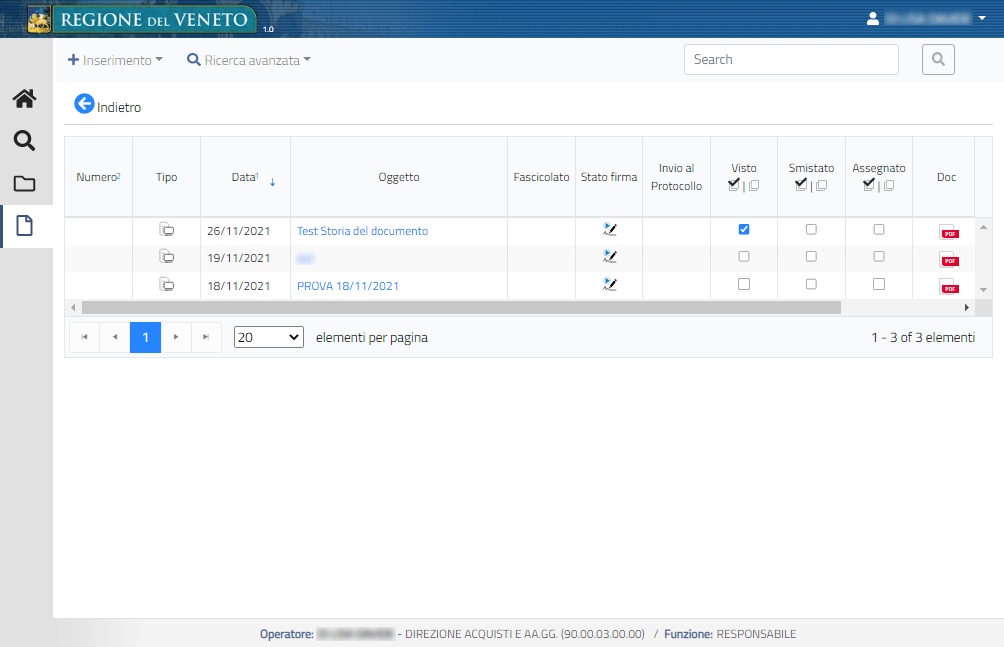Open PDF for 19/11/2021 row
1004x647 pixels.
pos(948,259)
